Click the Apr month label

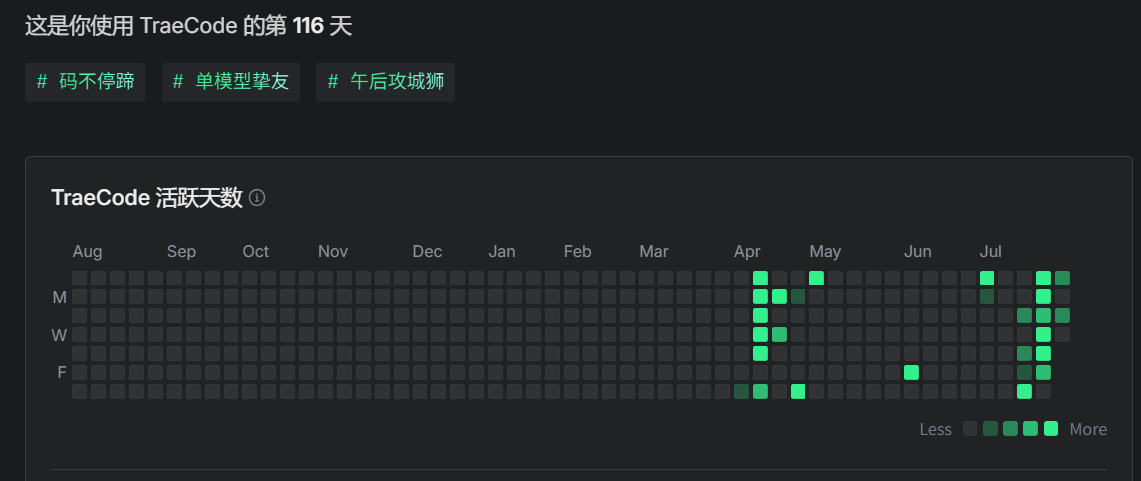pos(747,252)
